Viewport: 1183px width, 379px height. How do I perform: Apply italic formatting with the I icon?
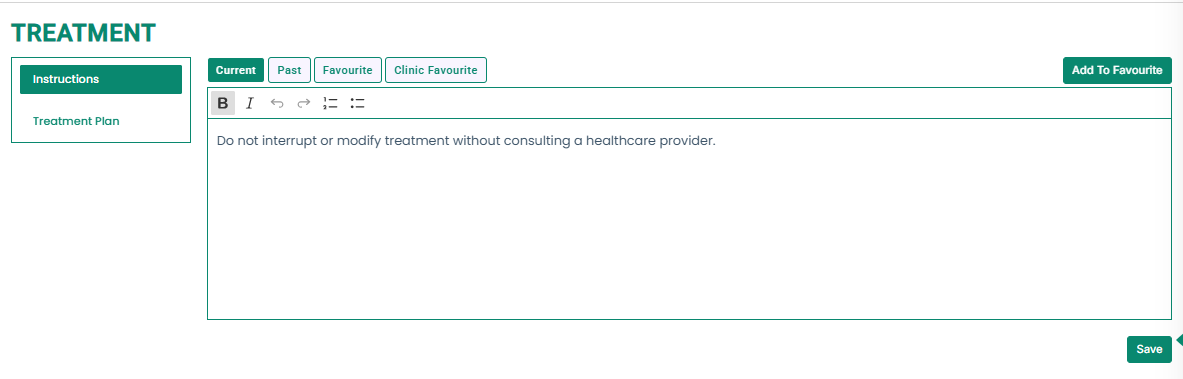coord(250,103)
